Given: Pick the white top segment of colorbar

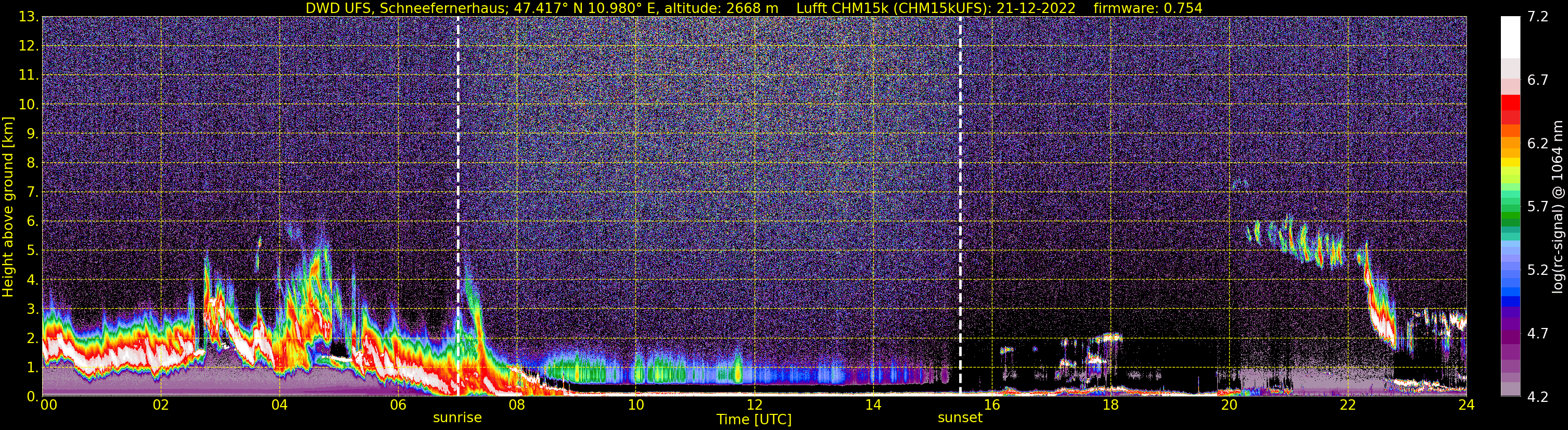Looking at the screenshot, I should (x=1510, y=37).
